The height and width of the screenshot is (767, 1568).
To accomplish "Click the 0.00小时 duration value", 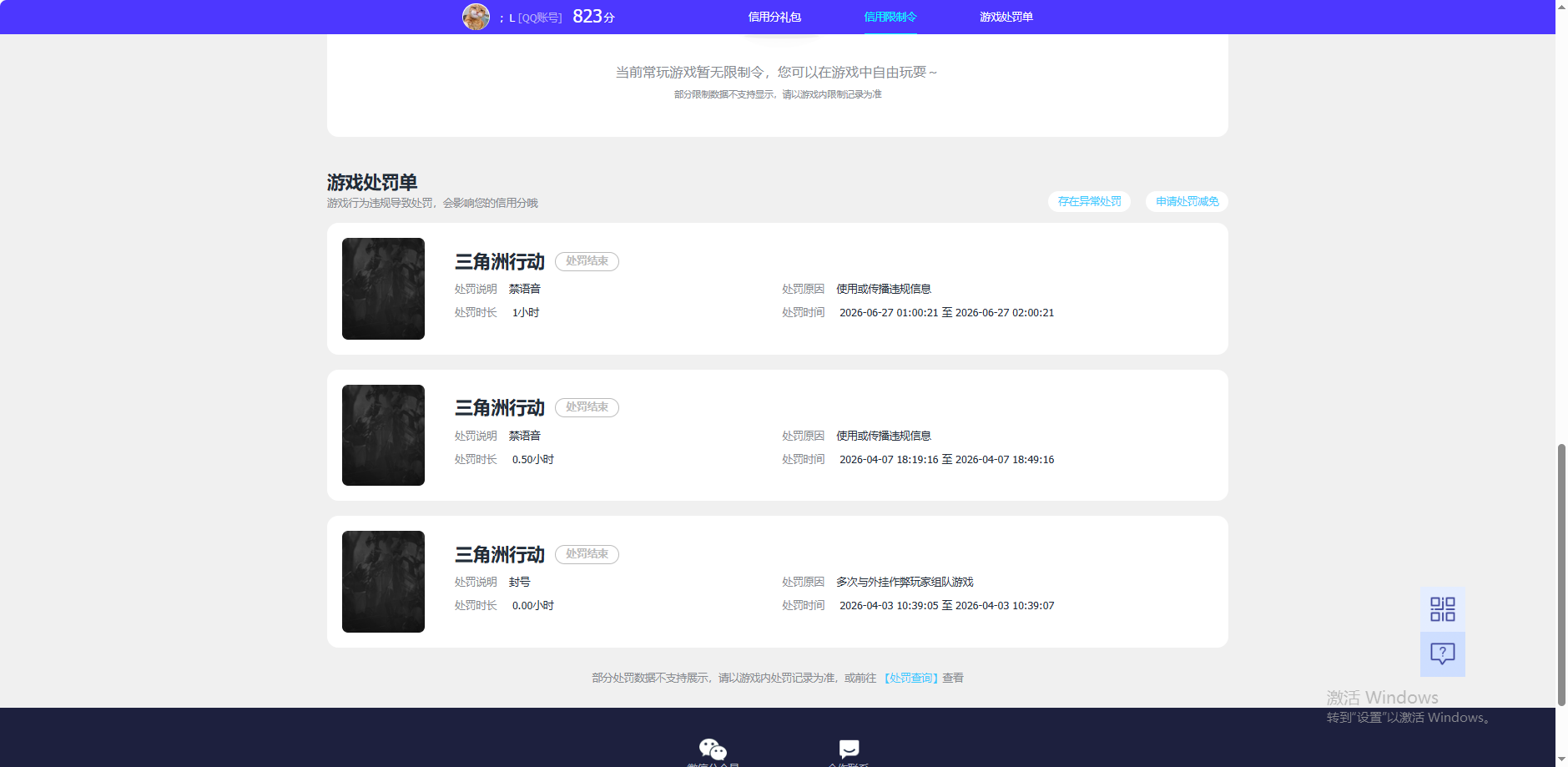I will 533,606.
